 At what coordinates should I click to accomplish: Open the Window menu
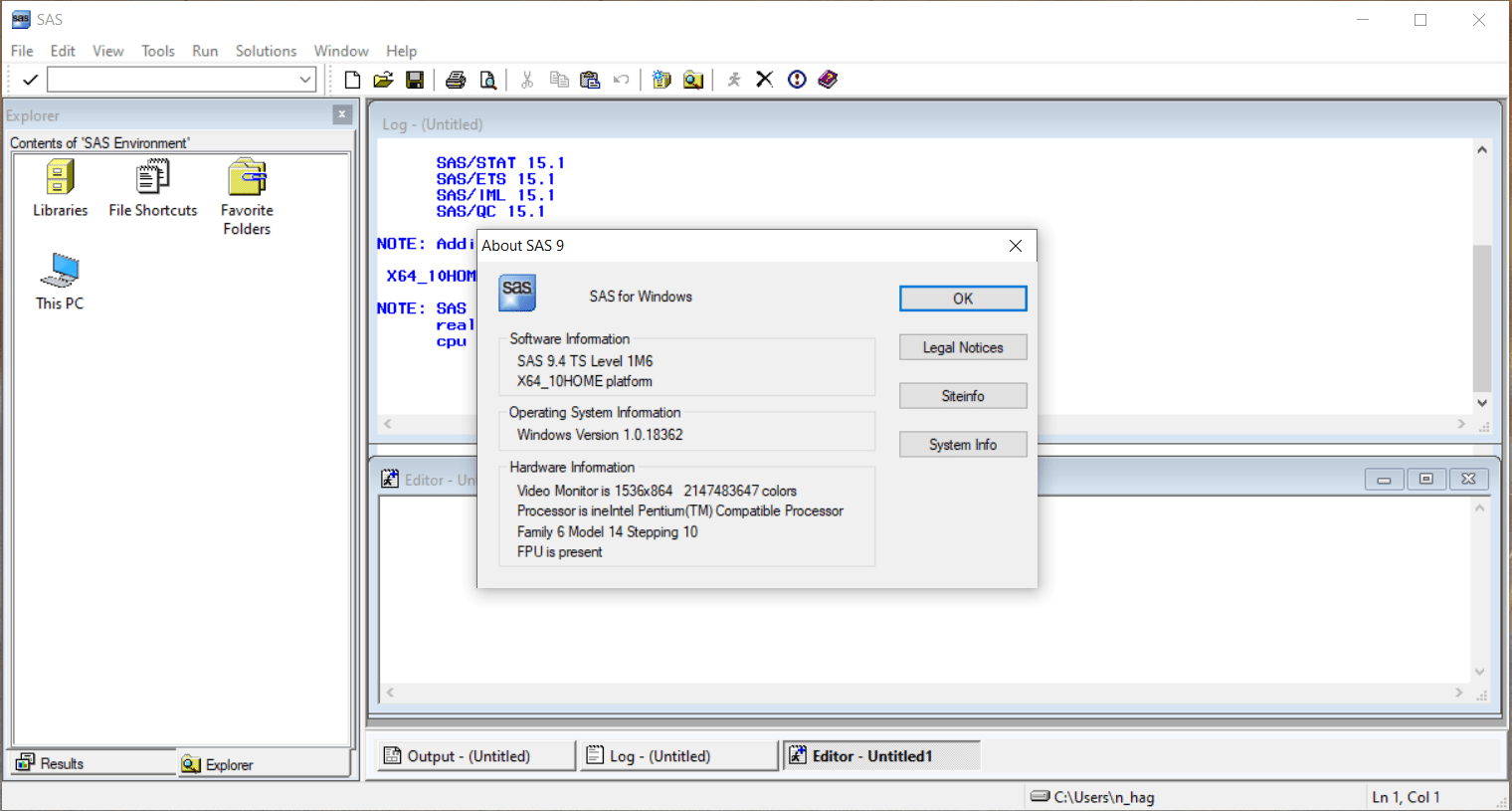[341, 51]
